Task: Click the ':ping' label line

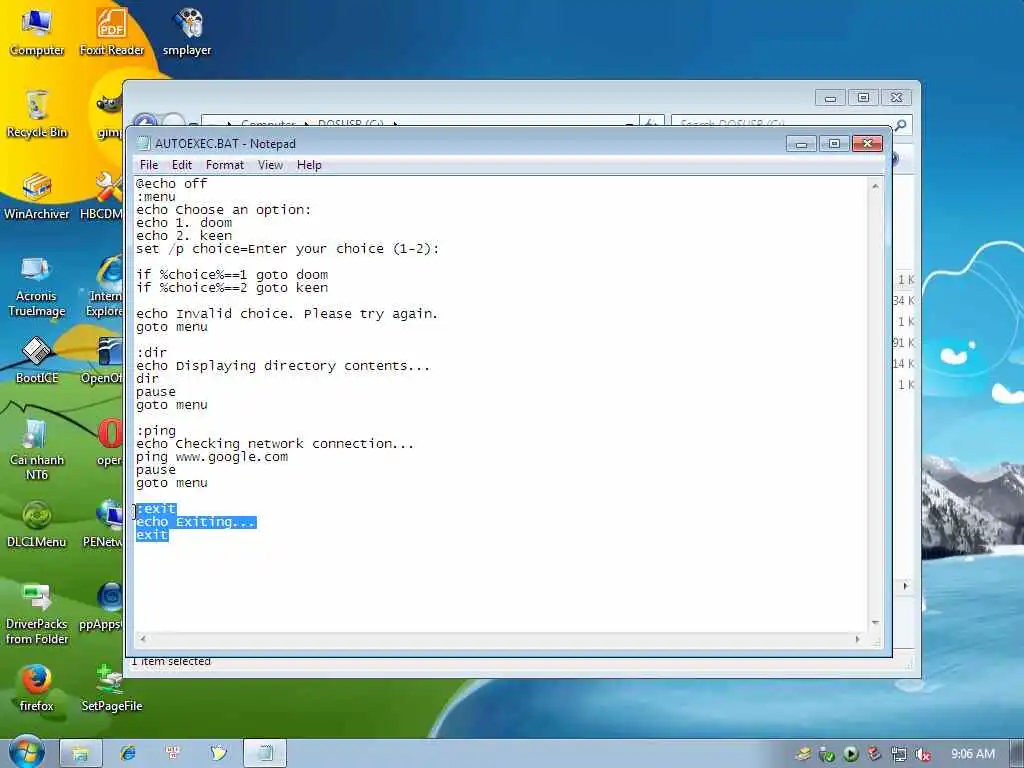Action: 156,431
